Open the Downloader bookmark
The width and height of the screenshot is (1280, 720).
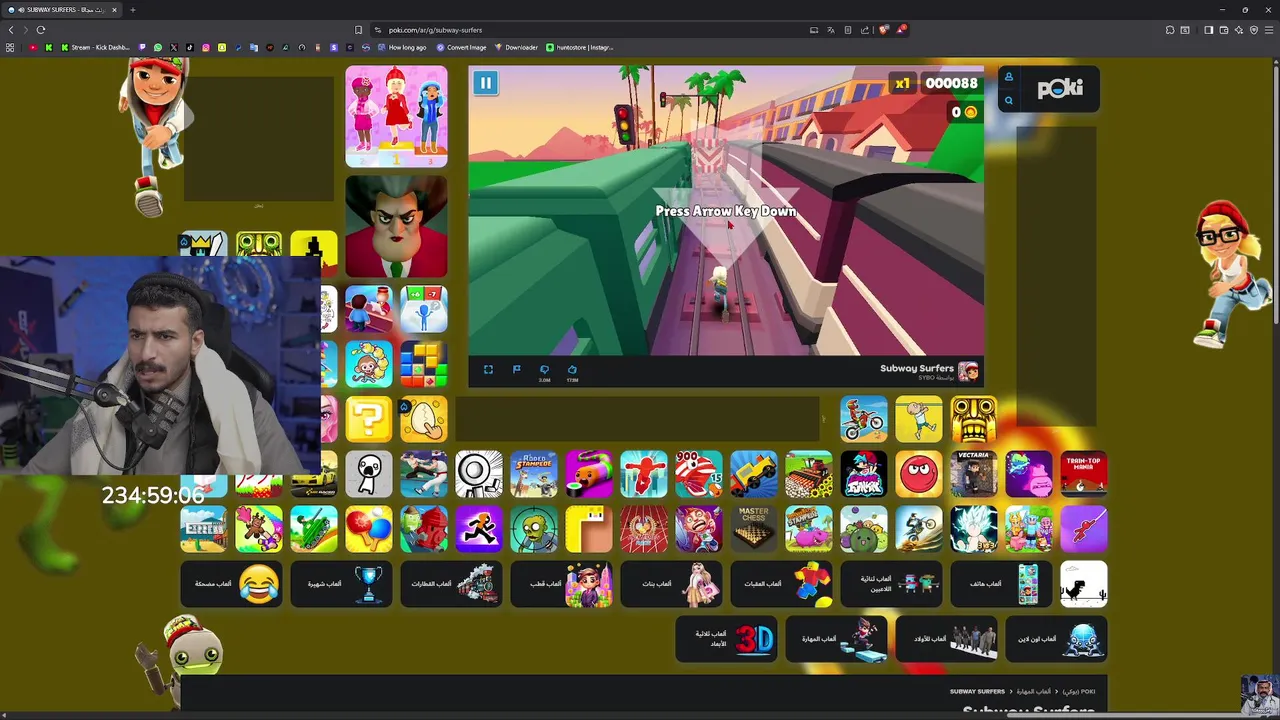click(516, 47)
